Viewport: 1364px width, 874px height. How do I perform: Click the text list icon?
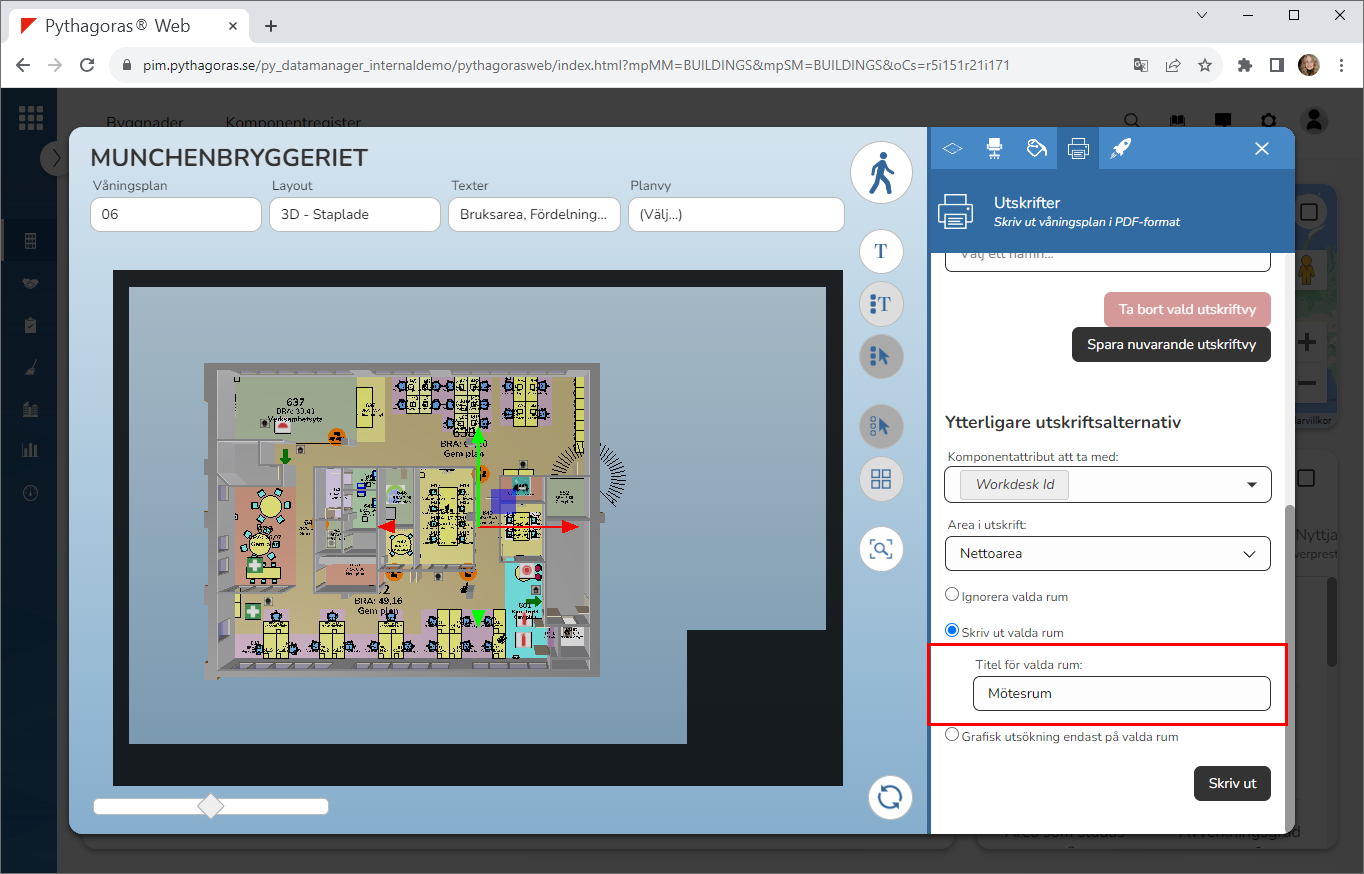tap(881, 303)
